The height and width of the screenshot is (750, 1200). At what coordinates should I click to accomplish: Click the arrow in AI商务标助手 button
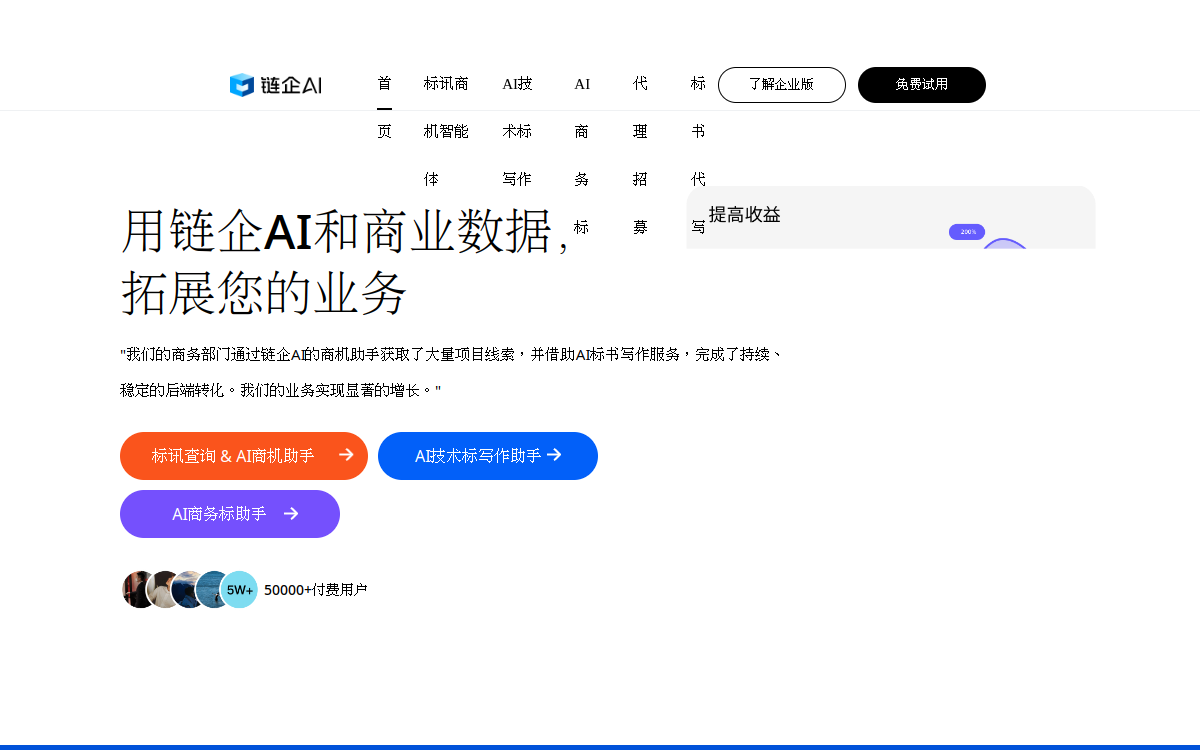[x=291, y=513]
